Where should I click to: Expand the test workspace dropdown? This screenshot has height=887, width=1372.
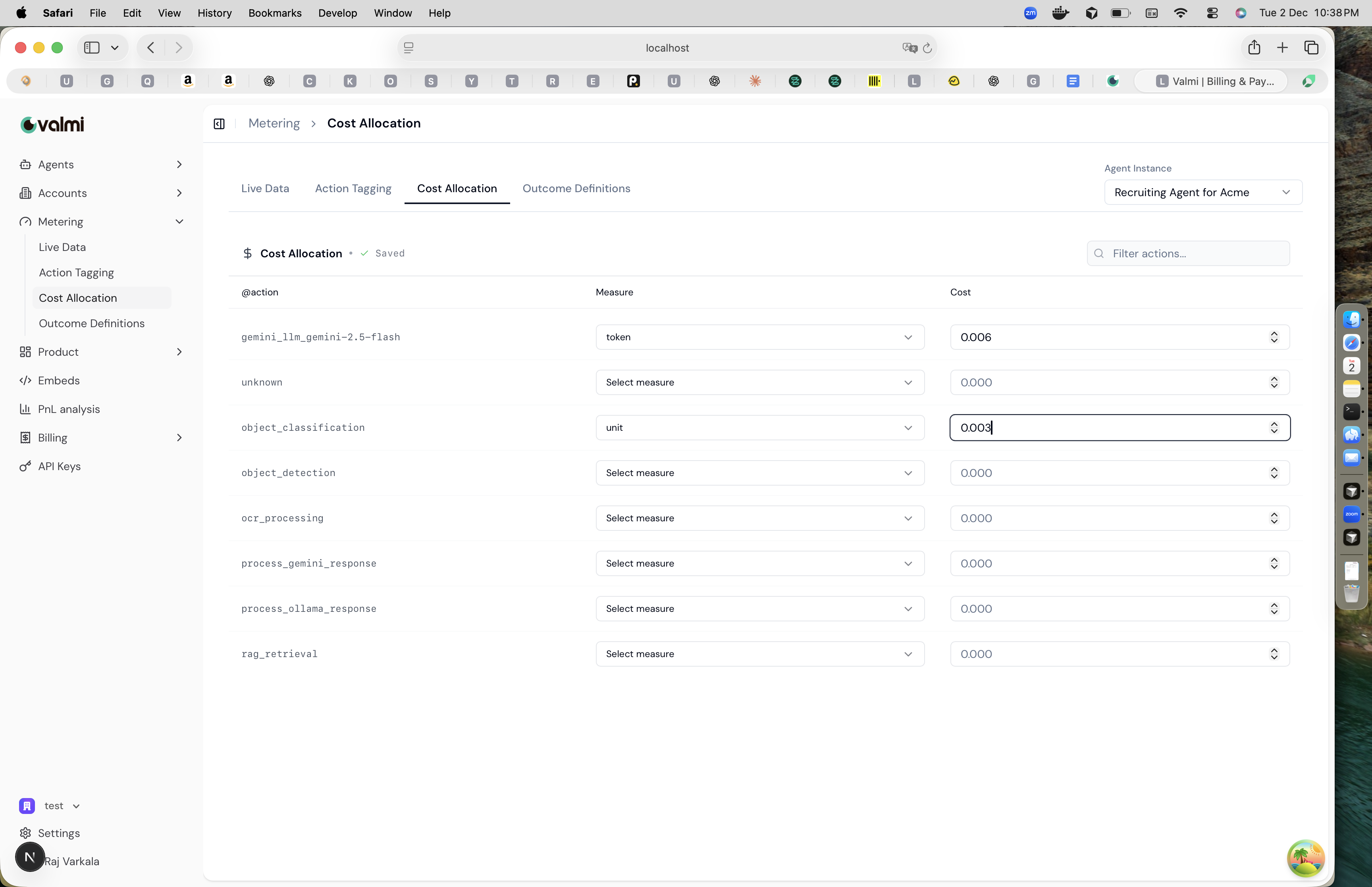click(75, 806)
